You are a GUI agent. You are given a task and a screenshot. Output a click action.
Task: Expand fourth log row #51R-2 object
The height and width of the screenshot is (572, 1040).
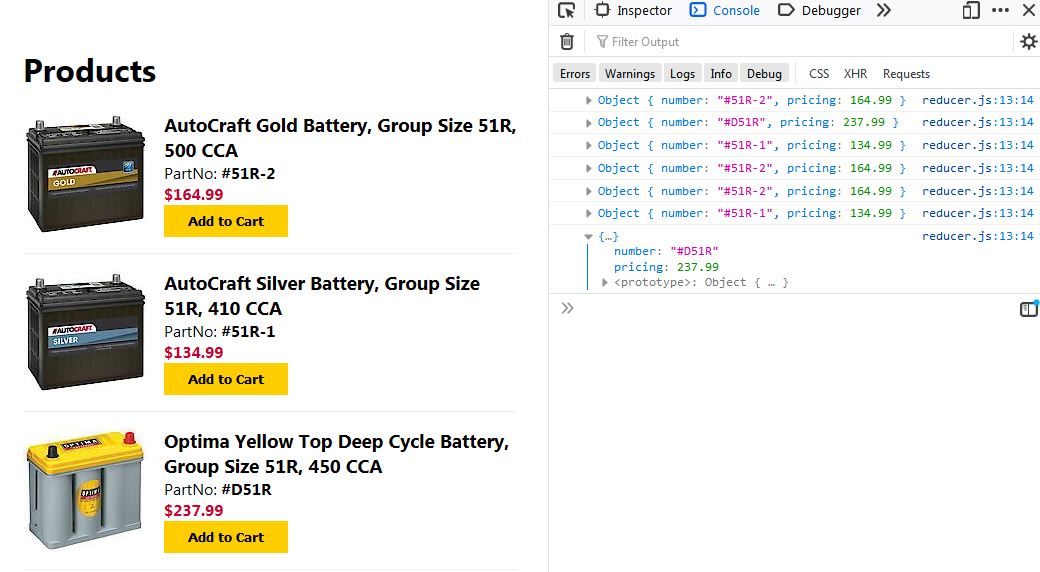point(588,169)
